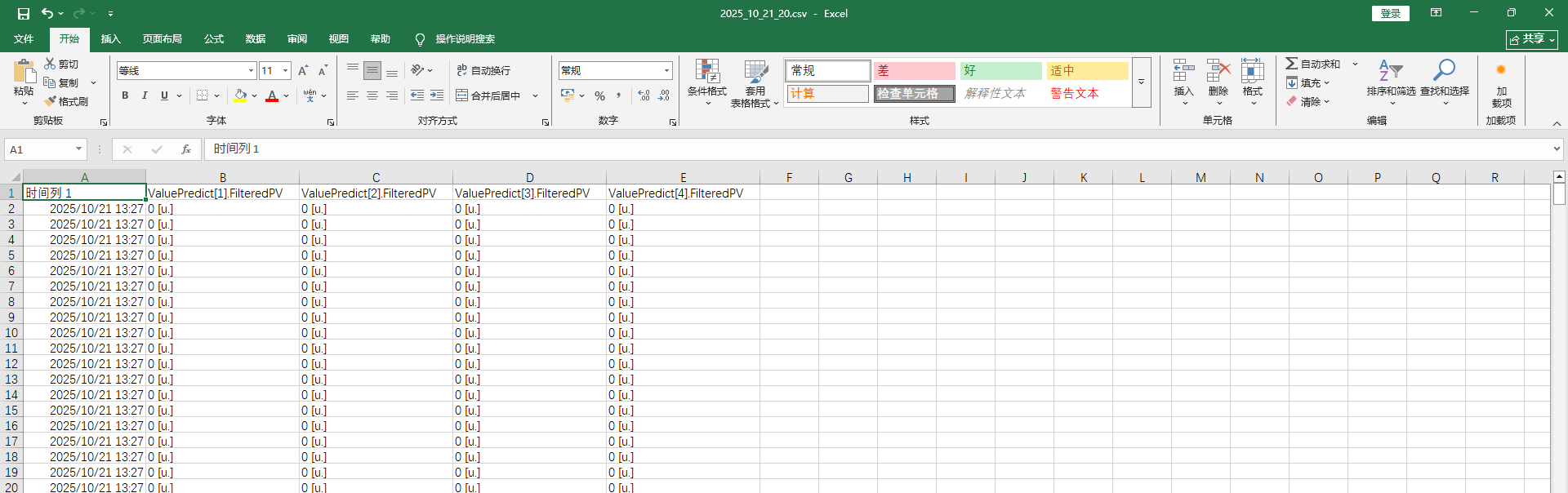The image size is (1568, 493).
Task: Open number format dropdown (常规)
Action: coord(666,71)
